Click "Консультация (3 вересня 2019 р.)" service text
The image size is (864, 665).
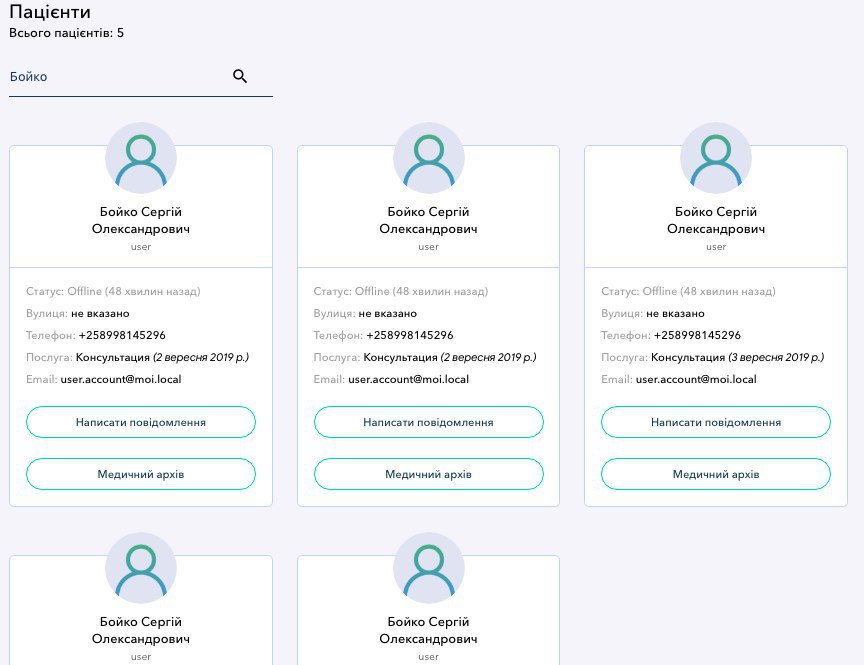click(x=737, y=357)
